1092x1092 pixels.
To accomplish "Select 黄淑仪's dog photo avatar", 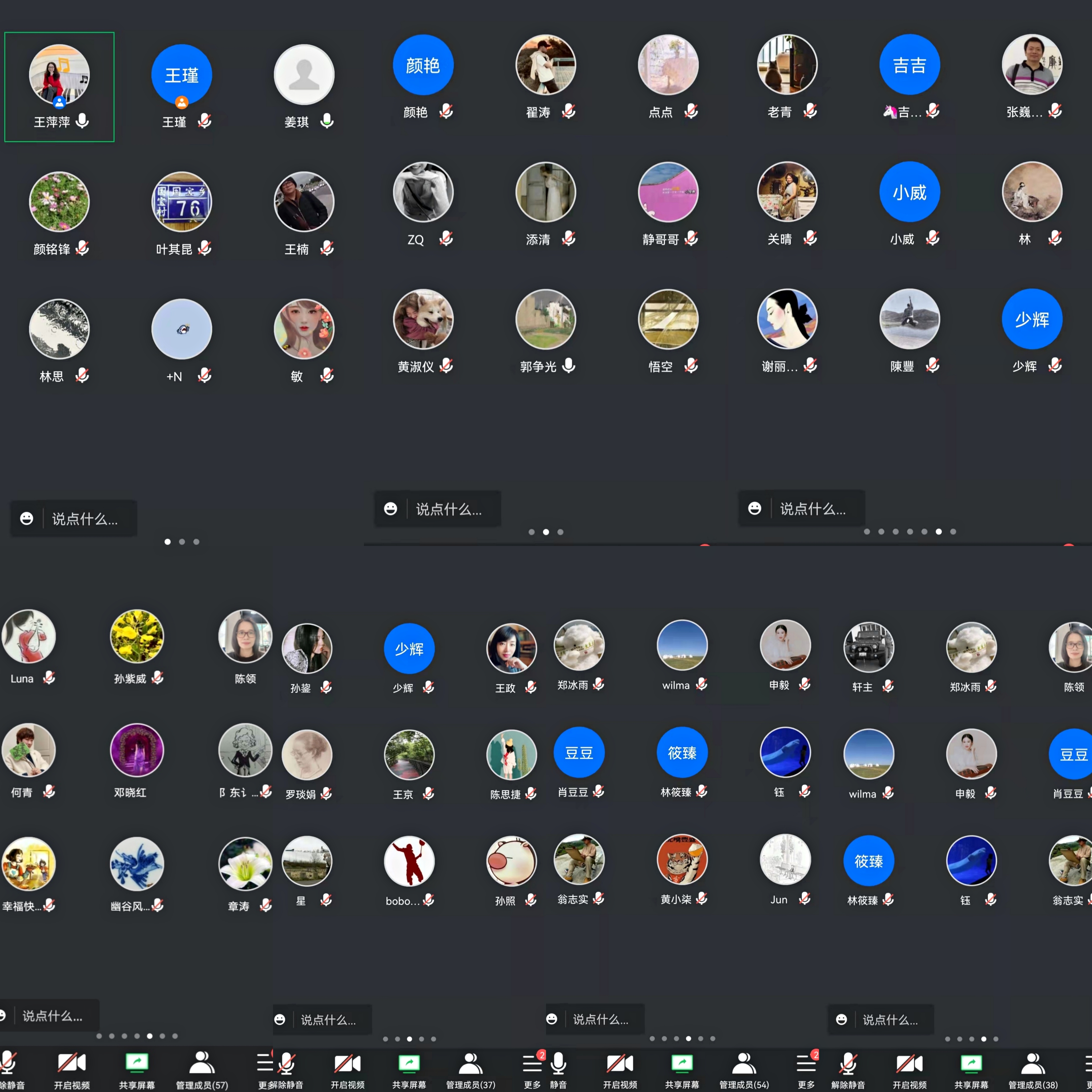I will click(423, 319).
